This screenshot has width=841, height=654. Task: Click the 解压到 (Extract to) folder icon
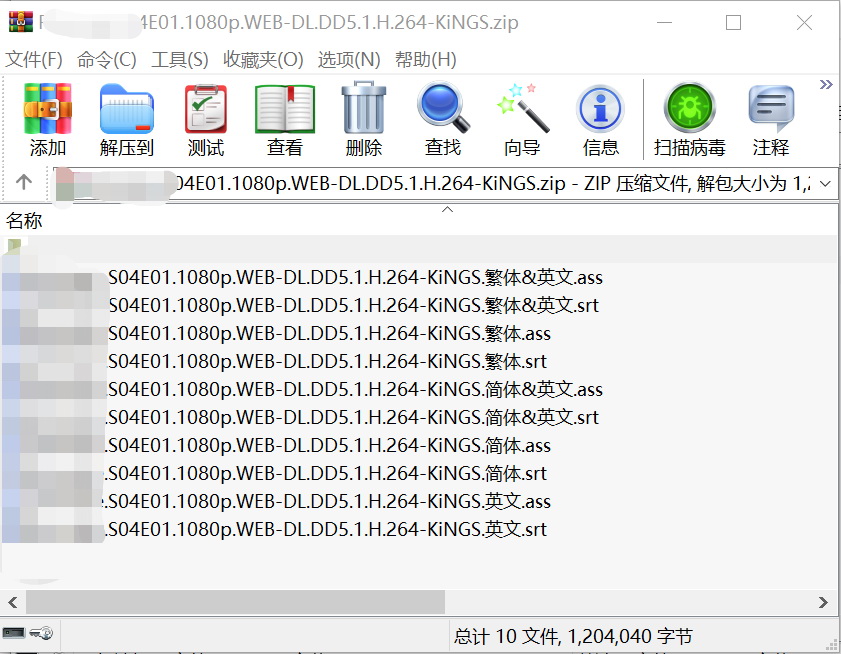[127, 109]
